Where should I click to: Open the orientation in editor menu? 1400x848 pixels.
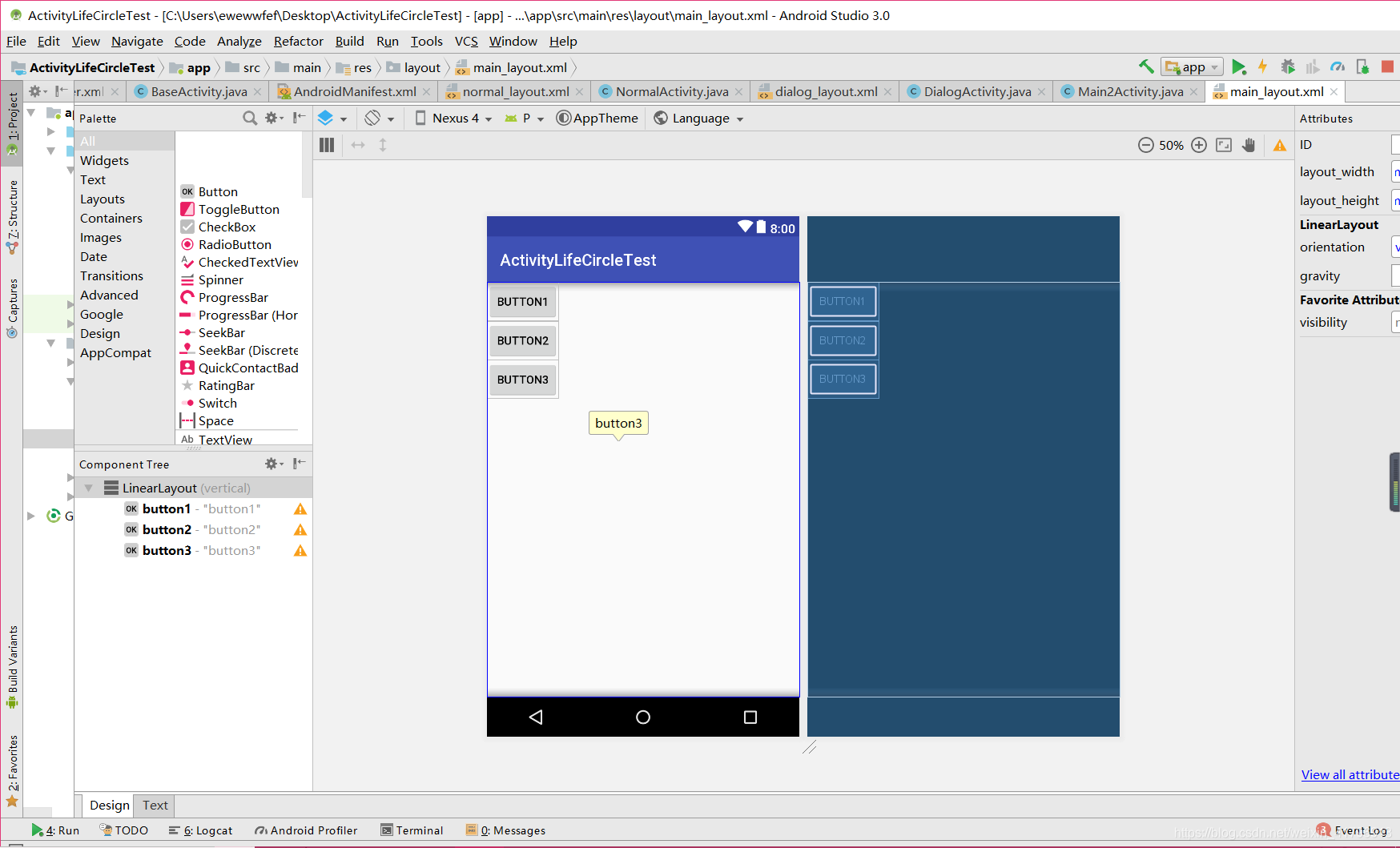coord(380,119)
